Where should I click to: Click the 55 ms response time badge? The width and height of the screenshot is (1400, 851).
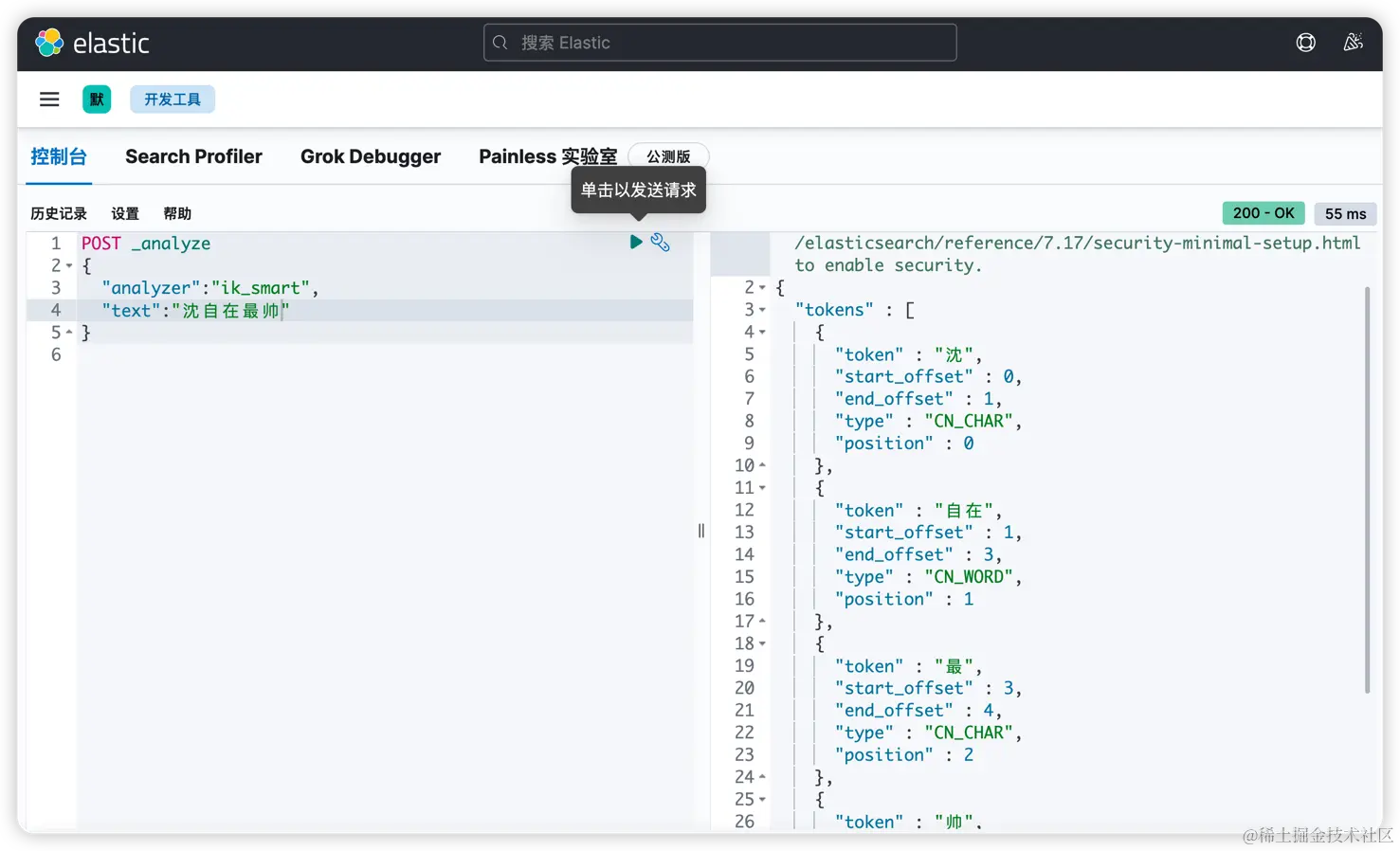coord(1345,213)
